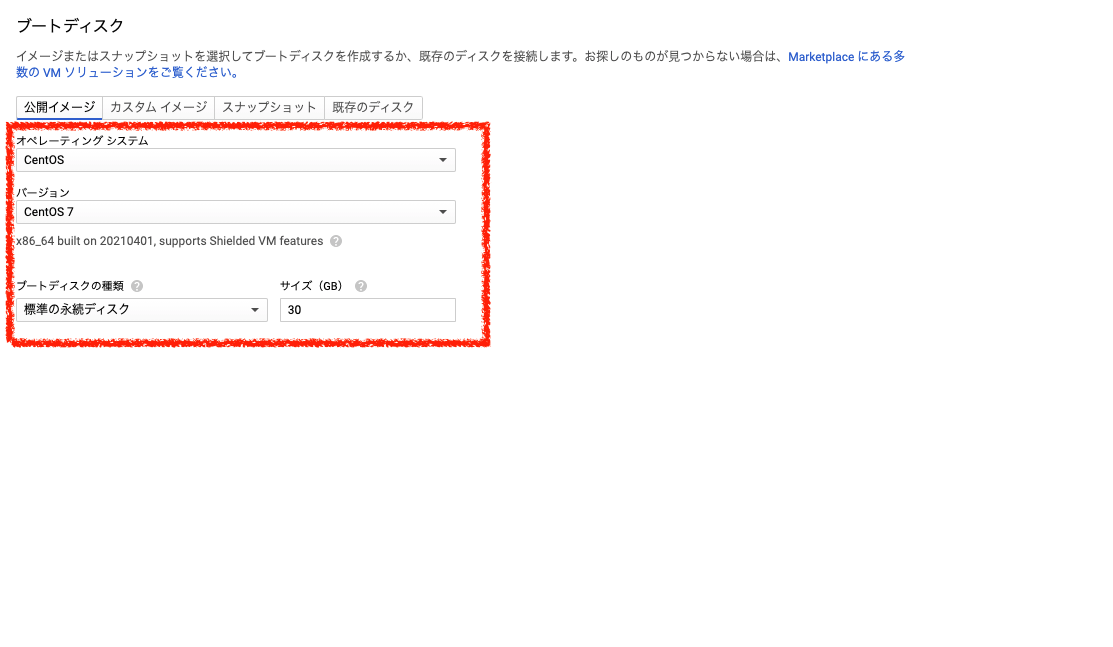The image size is (1113, 647).
Task: Open the ブートディスクの種類 dropdown
Action: pyautogui.click(x=142, y=309)
